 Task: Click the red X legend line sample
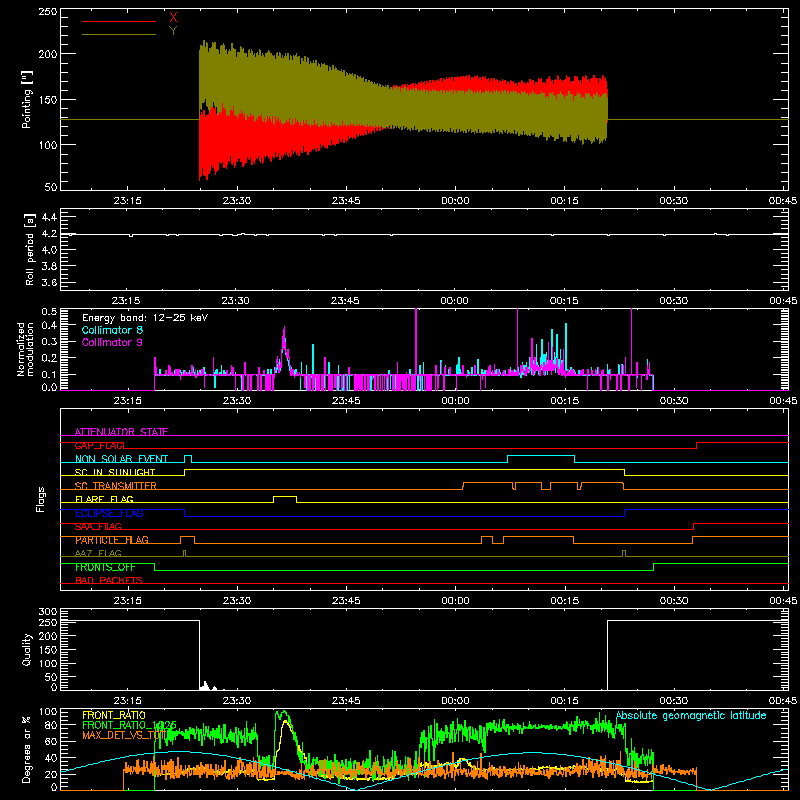pos(119,21)
